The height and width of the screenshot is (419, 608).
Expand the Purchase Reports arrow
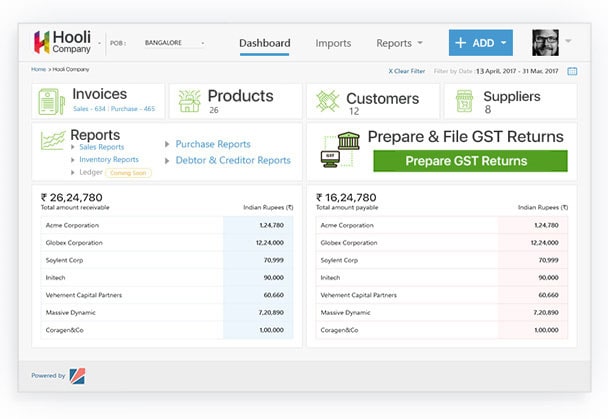click(167, 144)
